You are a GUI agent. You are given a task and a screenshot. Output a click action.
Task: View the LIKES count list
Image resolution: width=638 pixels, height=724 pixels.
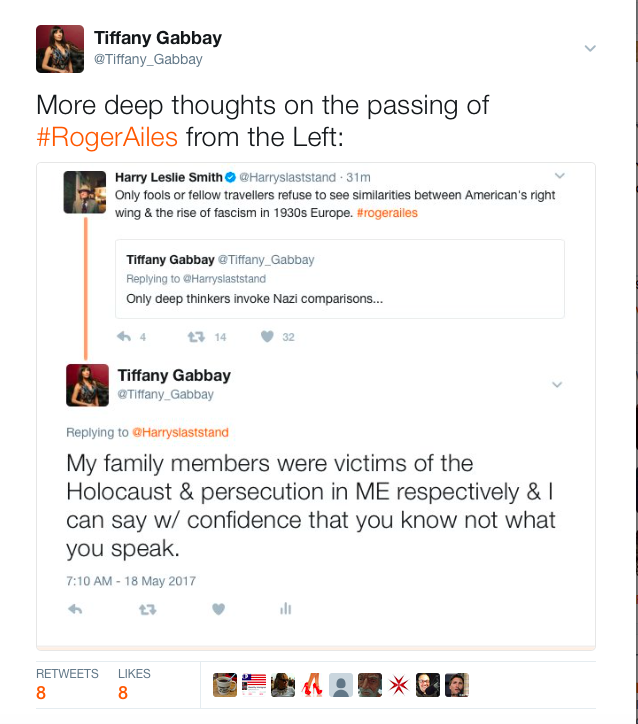134,684
